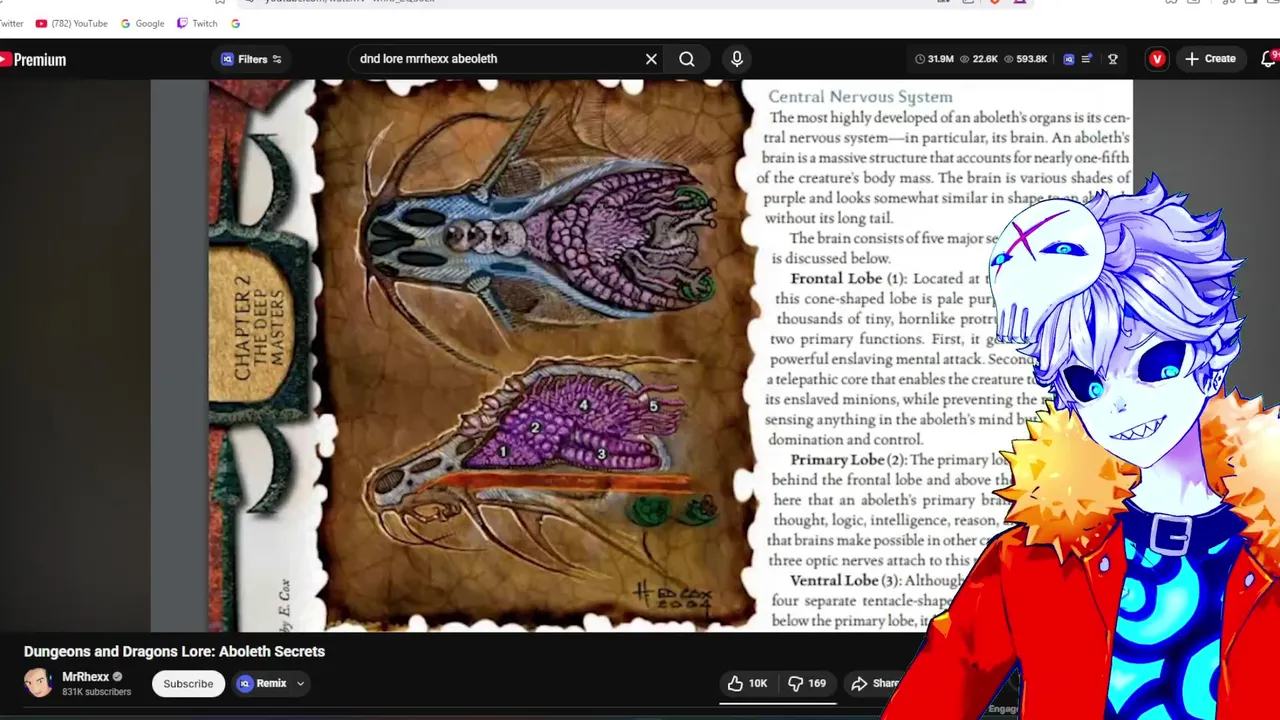Start voice search with the microphone icon

pos(737,59)
